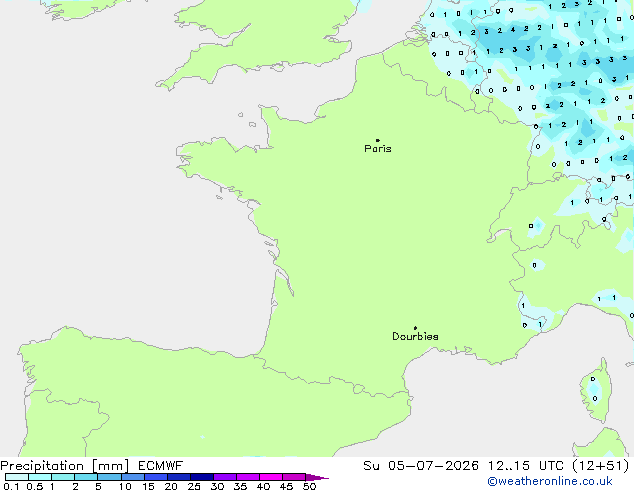The width and height of the screenshot is (634, 490).
Task: Select the Precipitation [mm] legend title
Action: click(65, 466)
